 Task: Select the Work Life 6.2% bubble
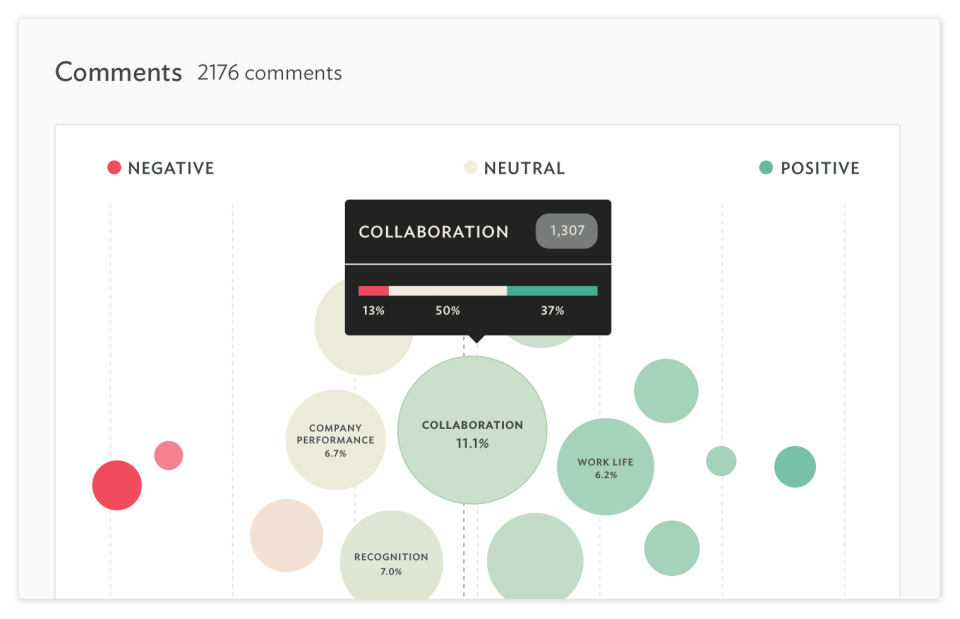point(606,467)
